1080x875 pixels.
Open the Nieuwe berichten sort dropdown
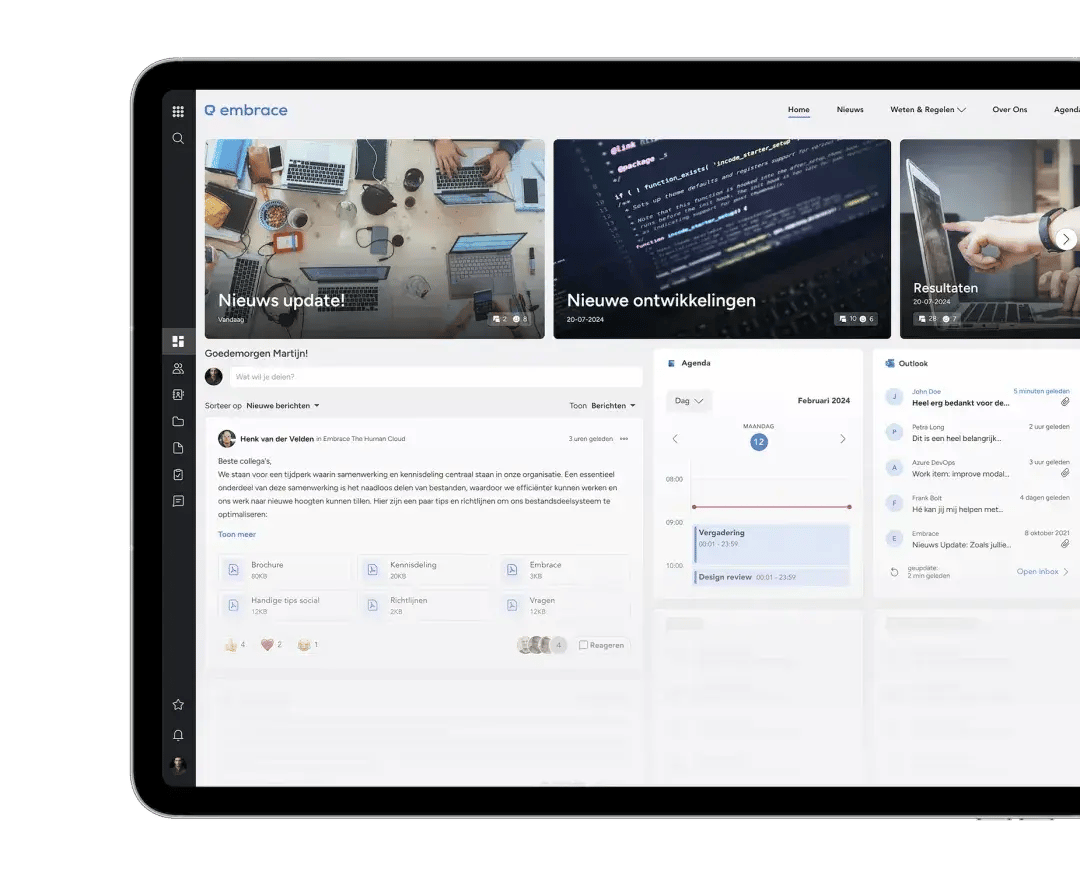pos(283,406)
